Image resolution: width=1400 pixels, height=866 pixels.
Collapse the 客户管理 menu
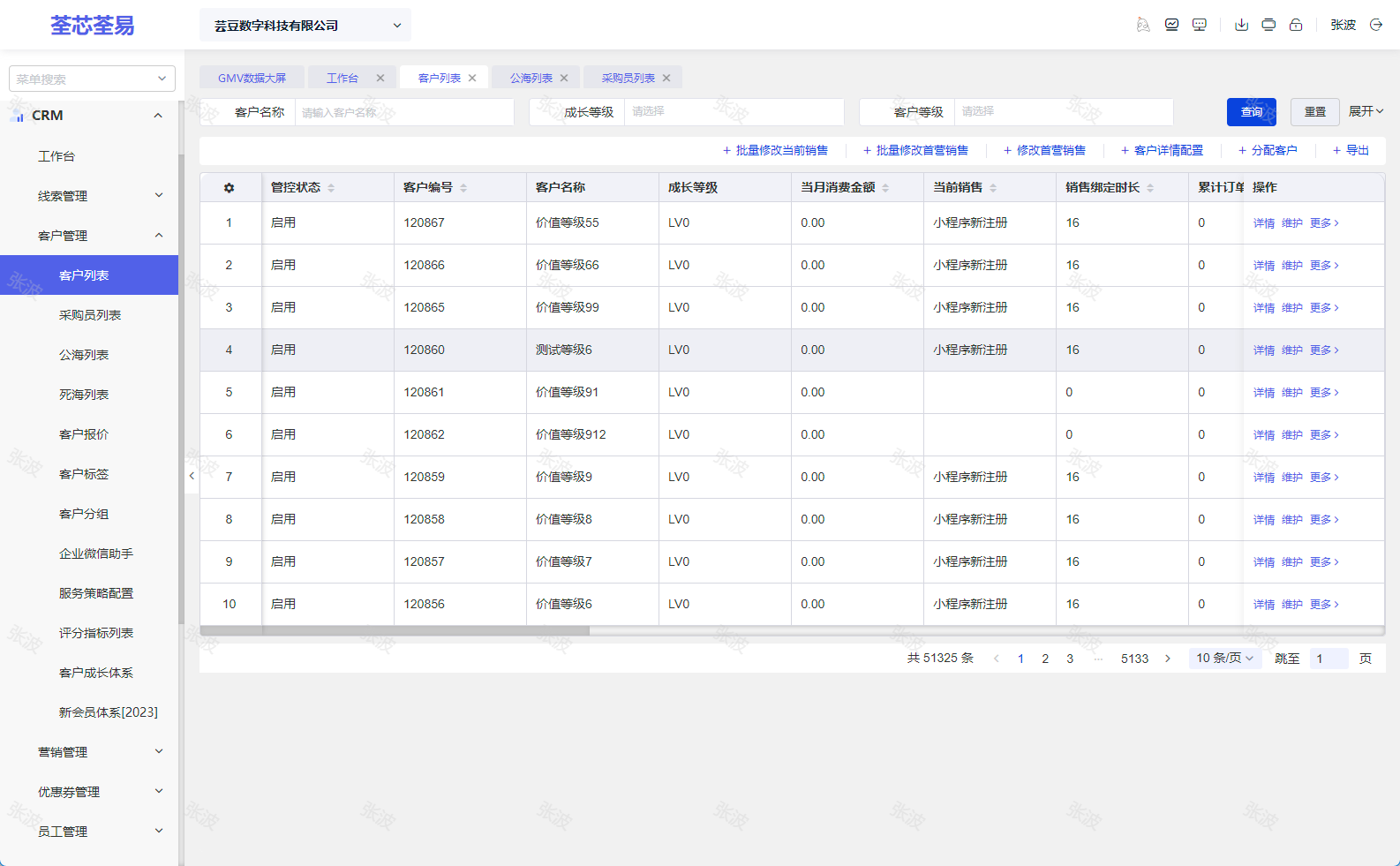point(89,236)
